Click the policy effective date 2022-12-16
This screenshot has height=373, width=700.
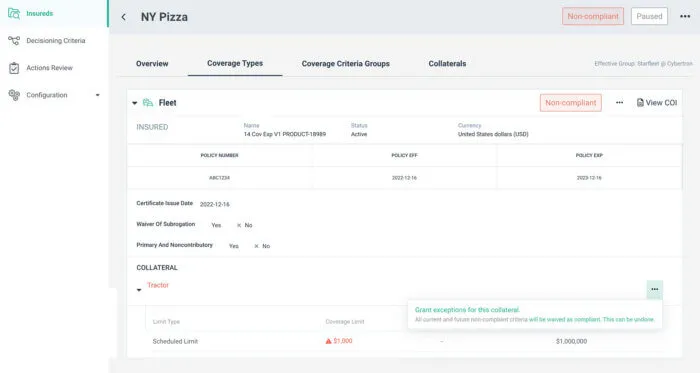404,178
